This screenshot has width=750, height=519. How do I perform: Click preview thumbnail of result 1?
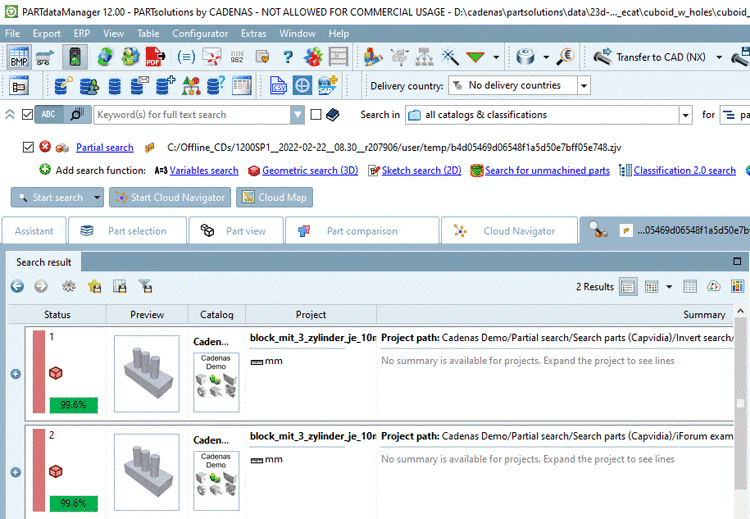point(147,374)
